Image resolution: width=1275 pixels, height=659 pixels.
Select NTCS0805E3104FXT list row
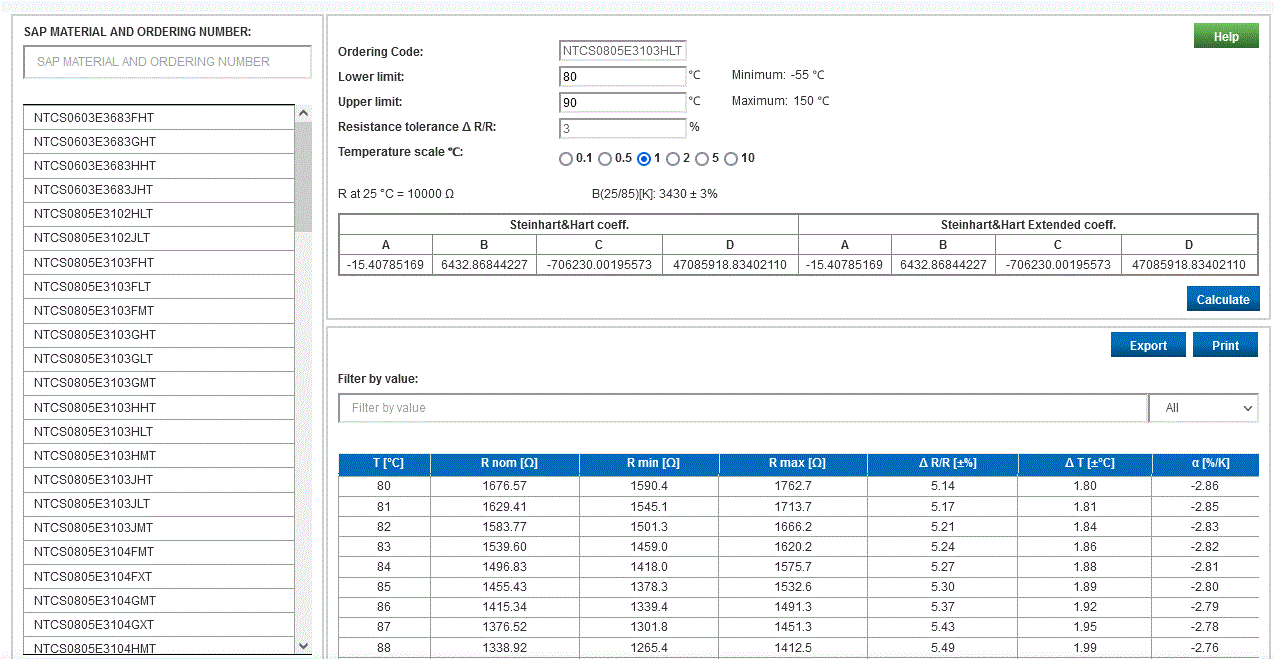point(159,576)
